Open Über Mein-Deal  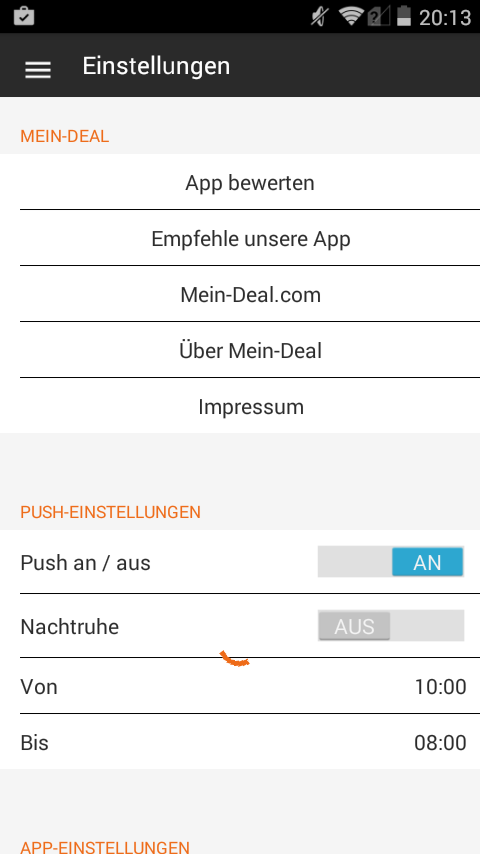(250, 350)
